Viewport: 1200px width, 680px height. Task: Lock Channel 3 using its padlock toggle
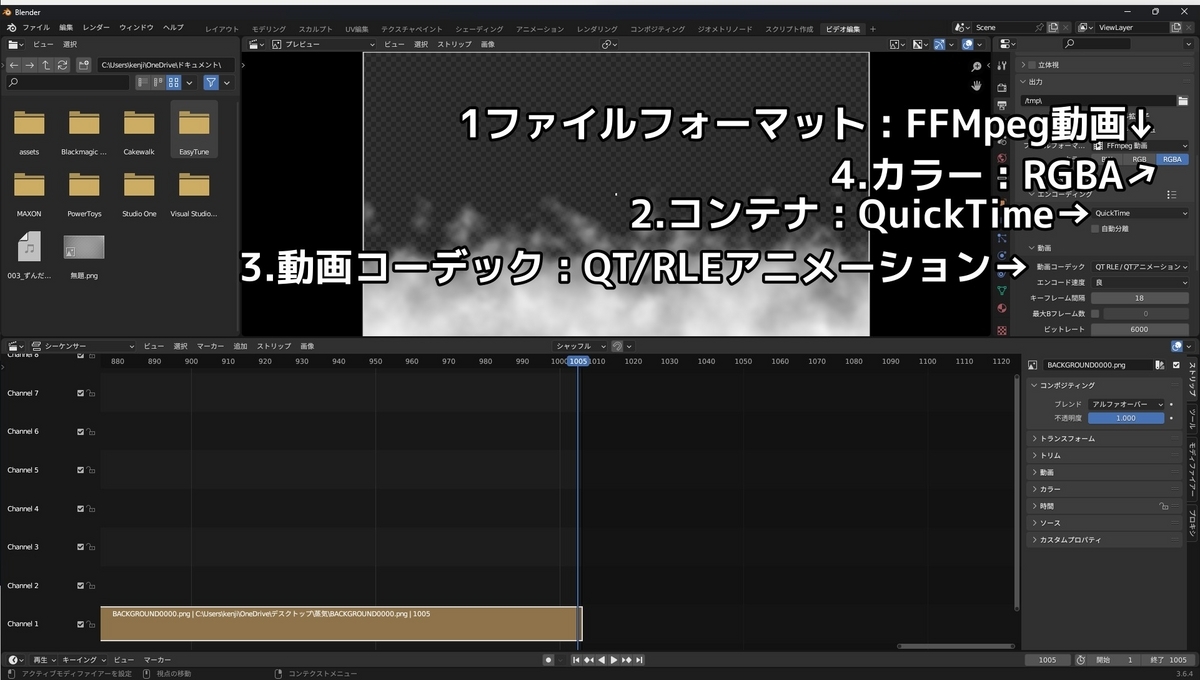pos(91,547)
